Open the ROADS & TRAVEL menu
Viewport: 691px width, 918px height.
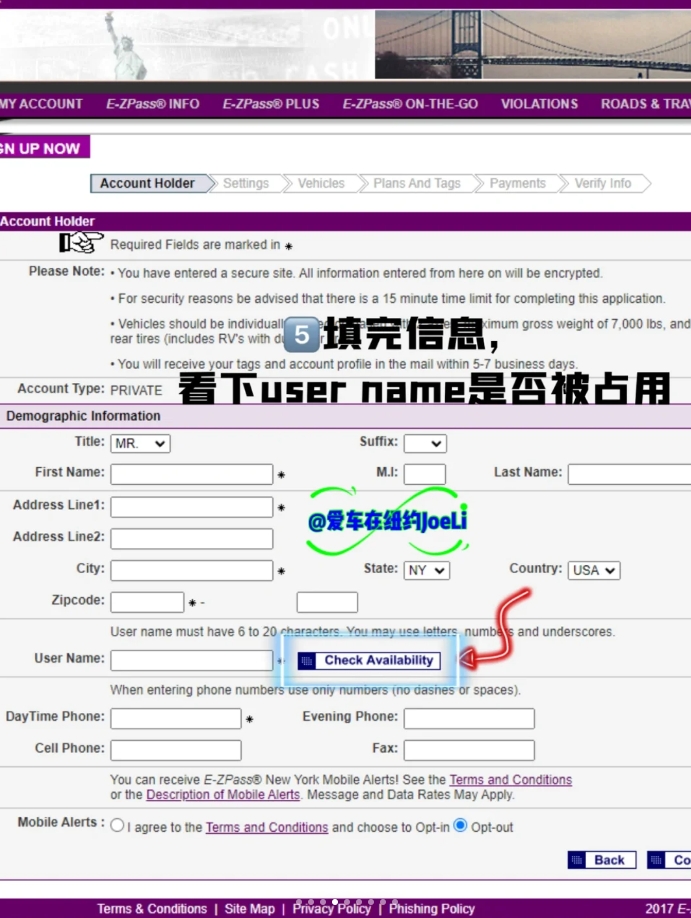[x=645, y=104]
